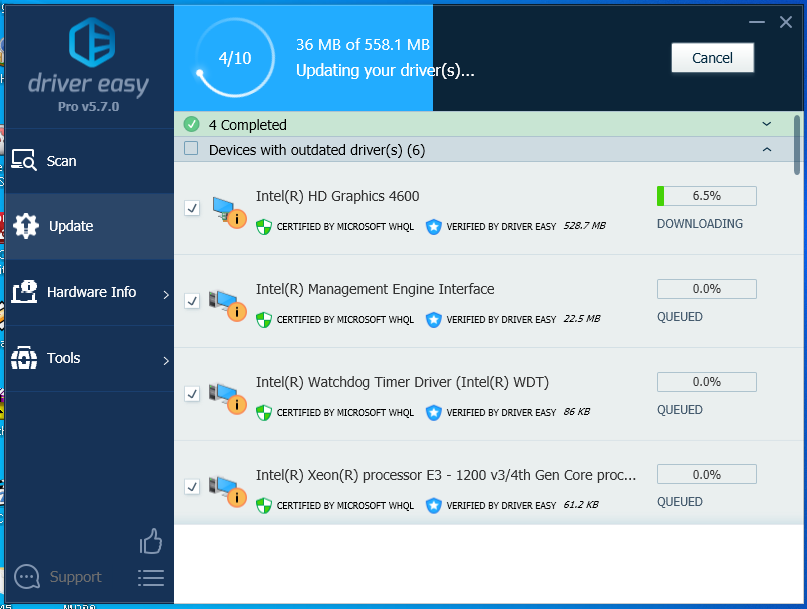Open the Update section
The height and width of the screenshot is (609, 807).
click(90, 226)
